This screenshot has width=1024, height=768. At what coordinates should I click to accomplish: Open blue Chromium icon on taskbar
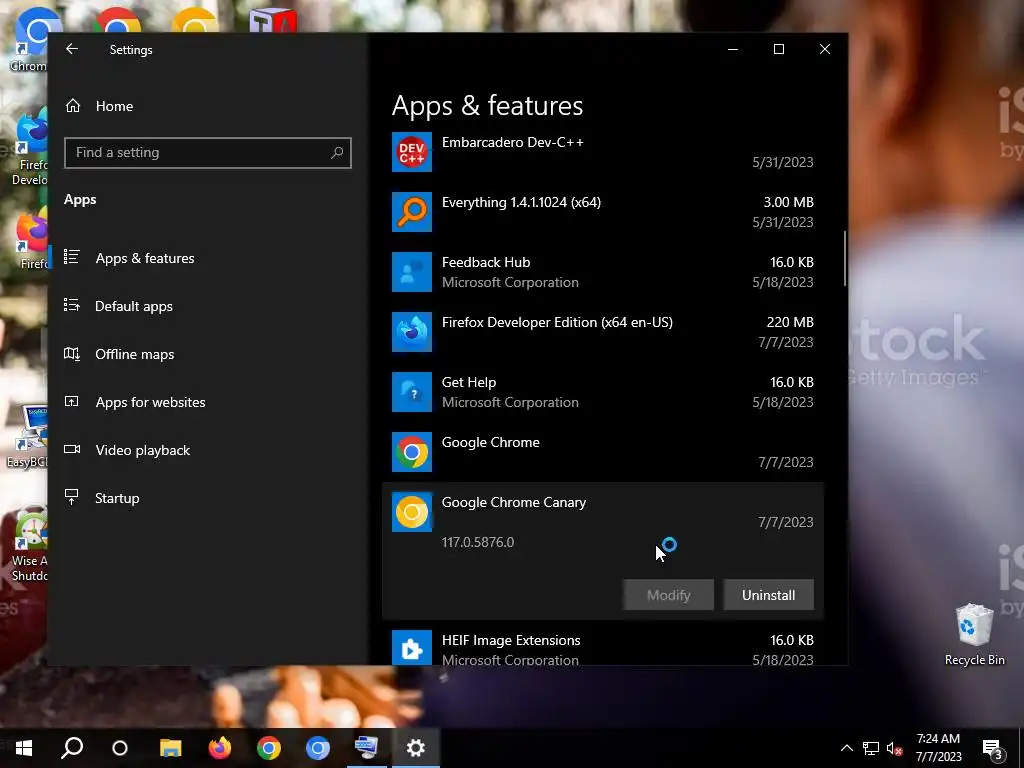coord(317,748)
